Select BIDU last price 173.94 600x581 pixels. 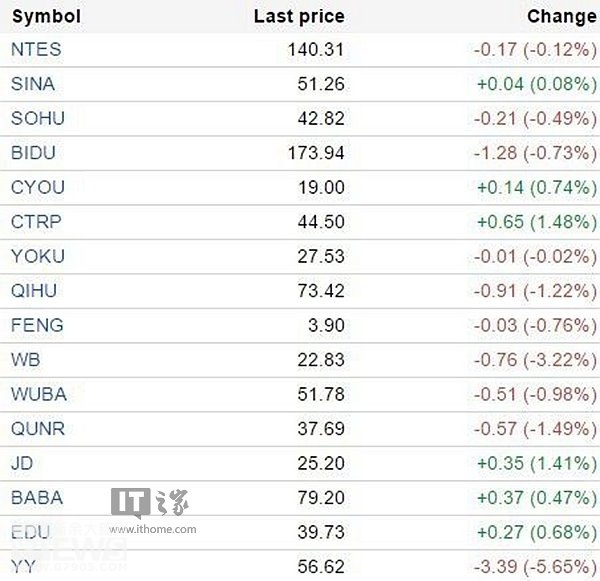(x=316, y=153)
